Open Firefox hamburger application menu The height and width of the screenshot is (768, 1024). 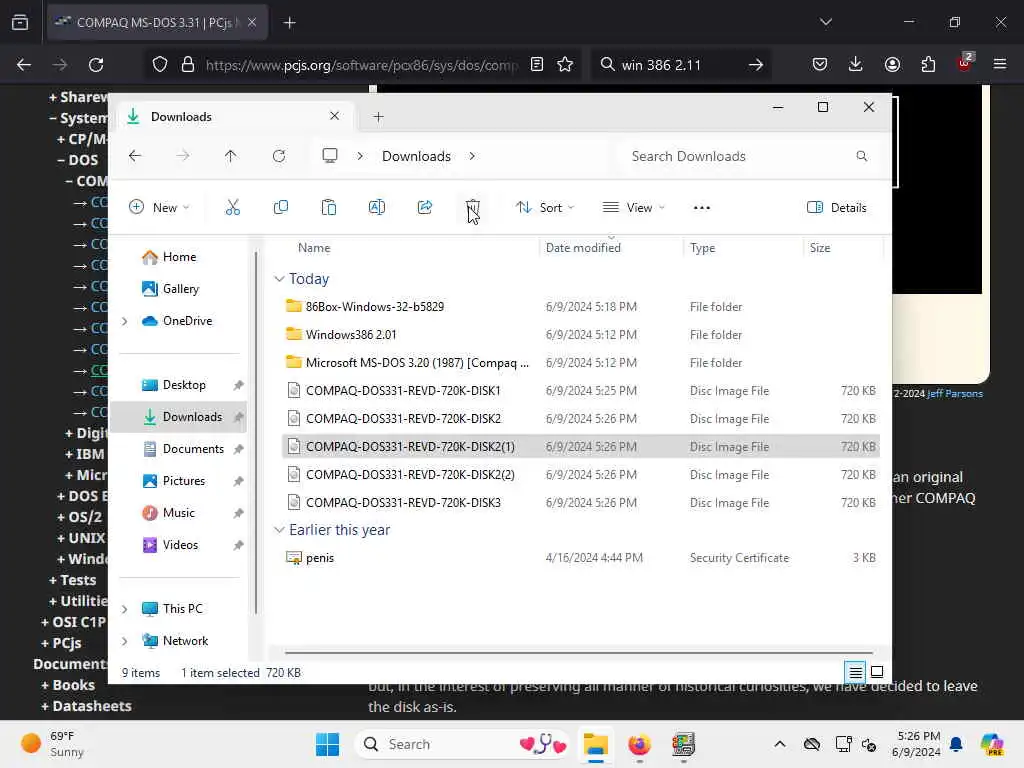coord(1000,65)
